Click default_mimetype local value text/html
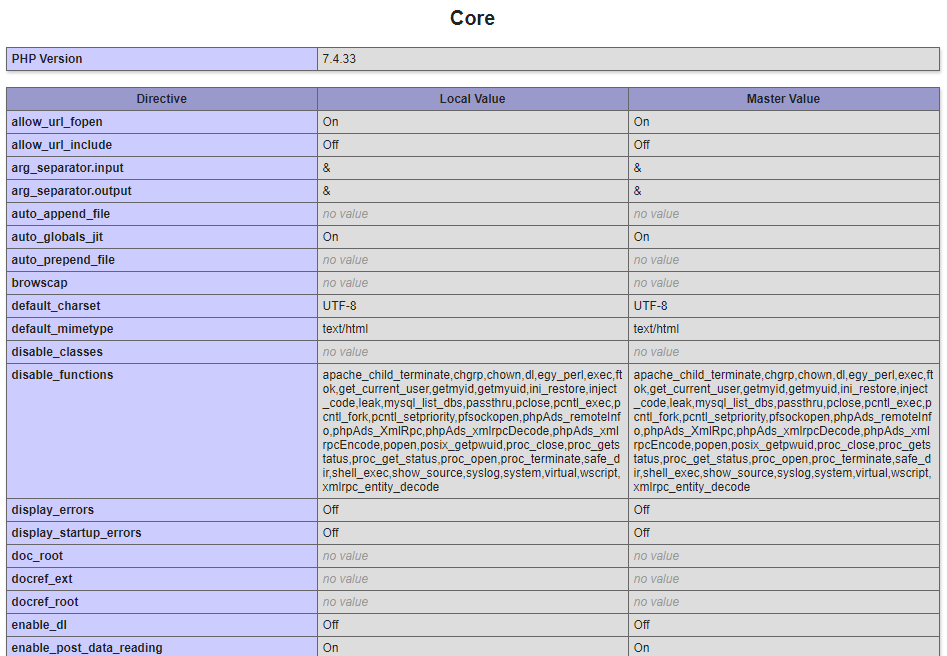The height and width of the screenshot is (656, 947). point(345,329)
